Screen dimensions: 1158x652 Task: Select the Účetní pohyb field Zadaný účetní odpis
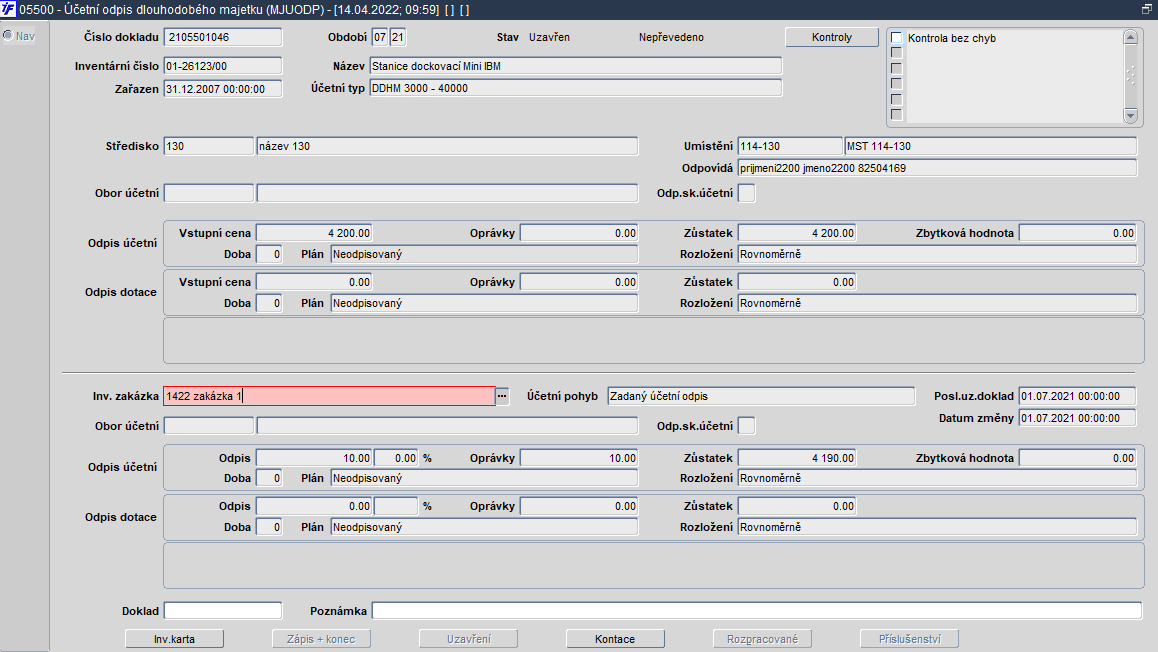(x=761, y=397)
